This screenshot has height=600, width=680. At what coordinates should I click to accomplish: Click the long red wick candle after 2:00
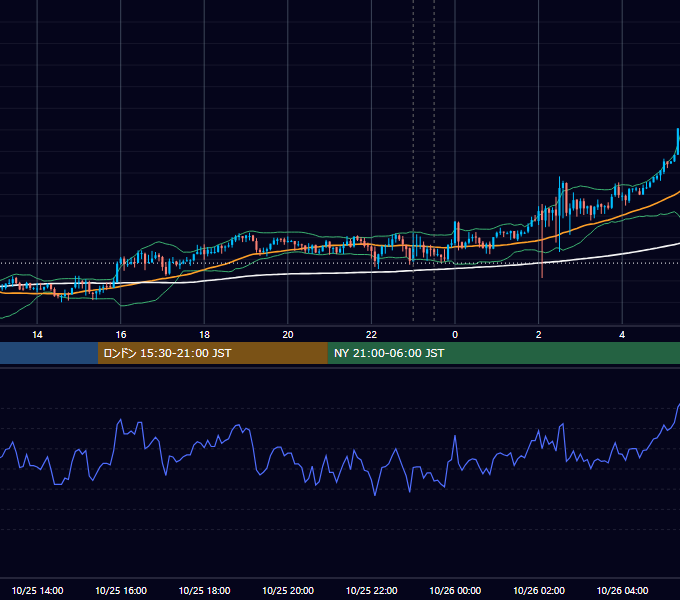542,241
